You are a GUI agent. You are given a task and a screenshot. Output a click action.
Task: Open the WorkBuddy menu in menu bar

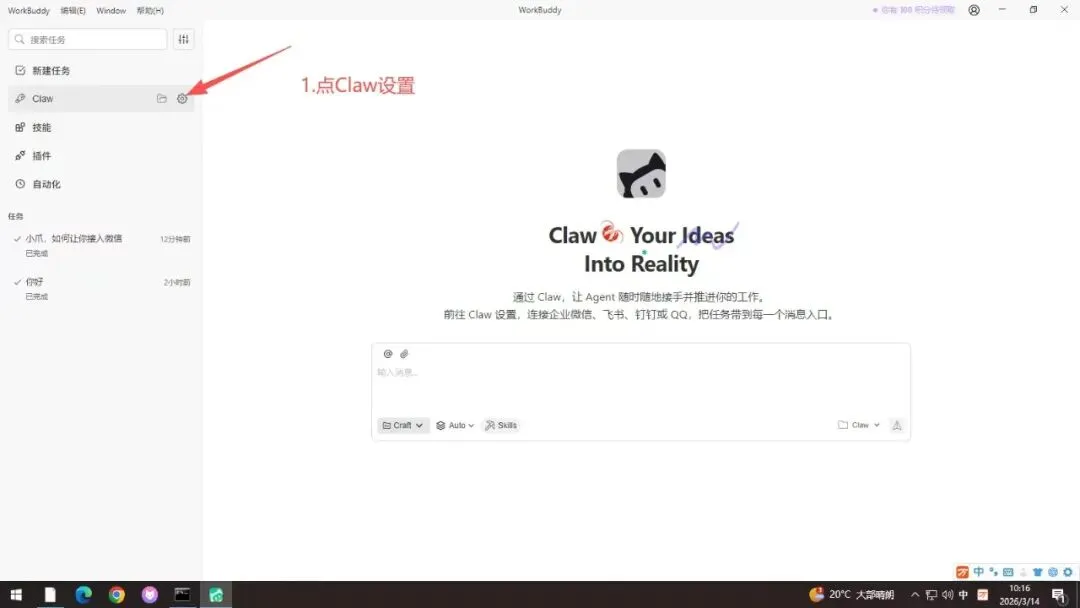coord(29,10)
